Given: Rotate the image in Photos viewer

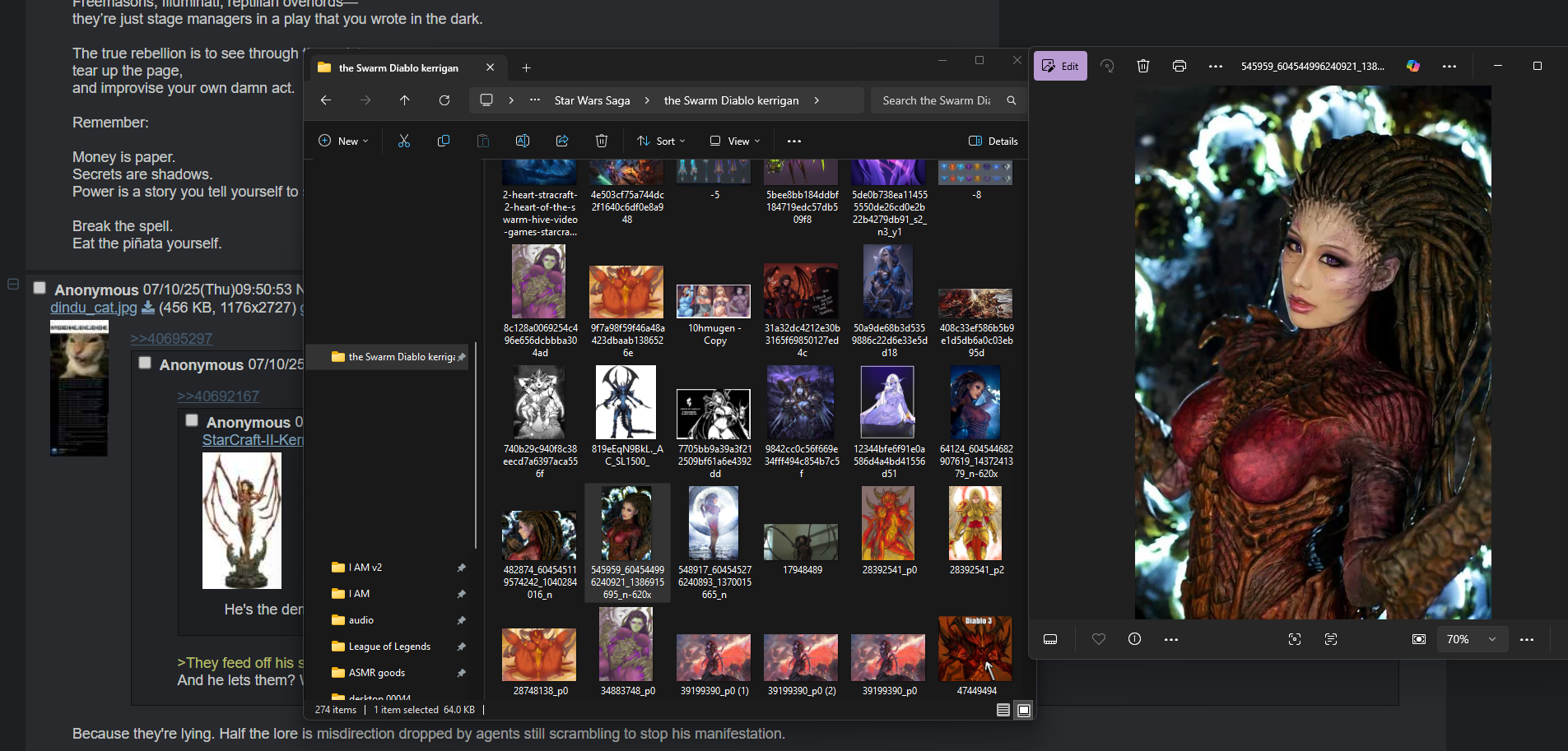Looking at the screenshot, I should (1107, 66).
